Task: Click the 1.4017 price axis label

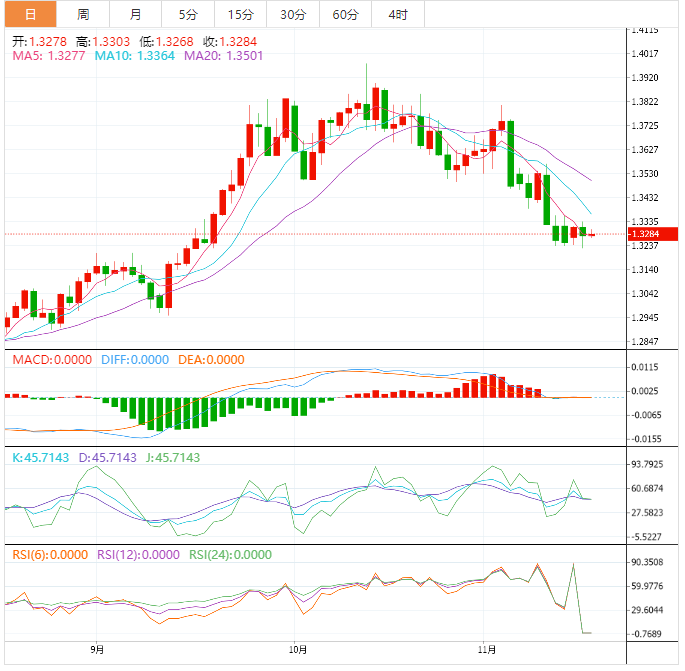Action: (645, 54)
